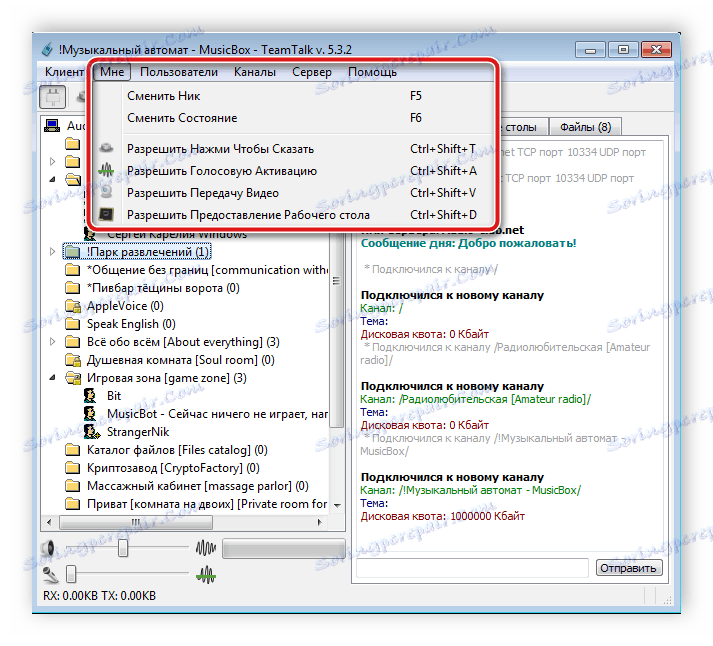Click the channel tree scroll down arrow
Image resolution: width=713 pixels, height=646 pixels.
click(337, 505)
